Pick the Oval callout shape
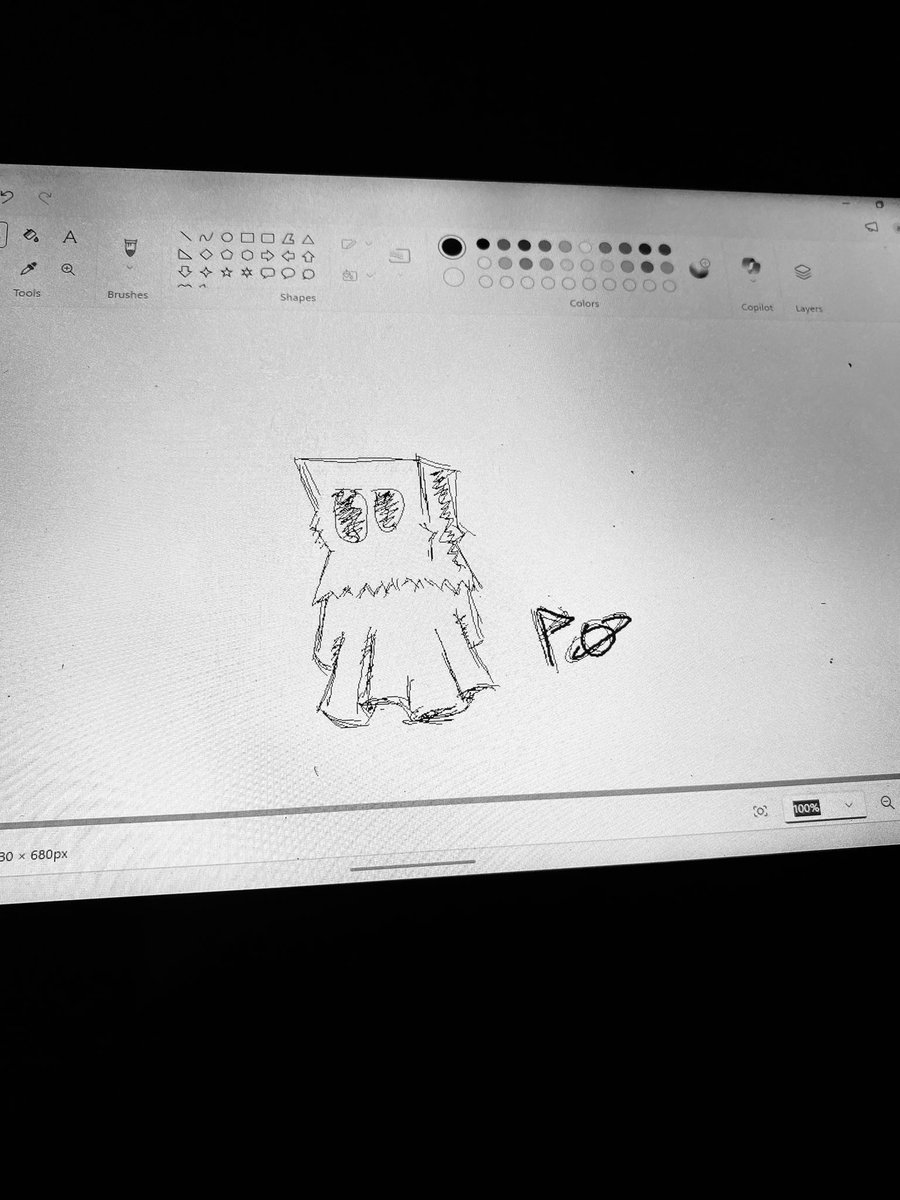The height and width of the screenshot is (1200, 900). pos(288,273)
